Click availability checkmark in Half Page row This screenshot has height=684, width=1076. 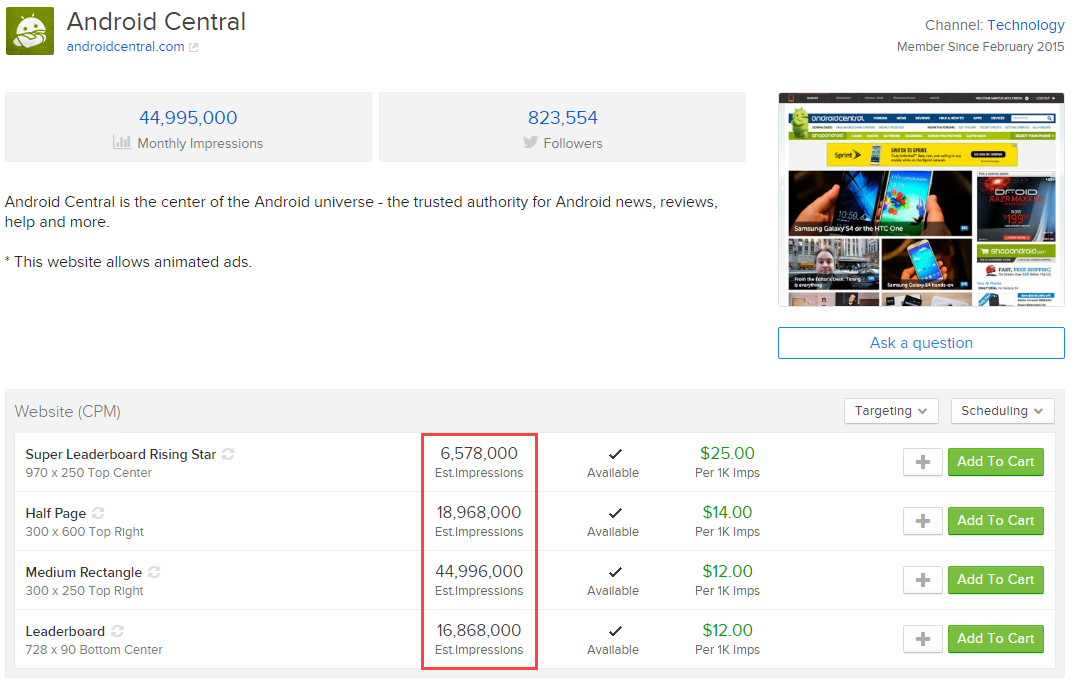[616, 513]
